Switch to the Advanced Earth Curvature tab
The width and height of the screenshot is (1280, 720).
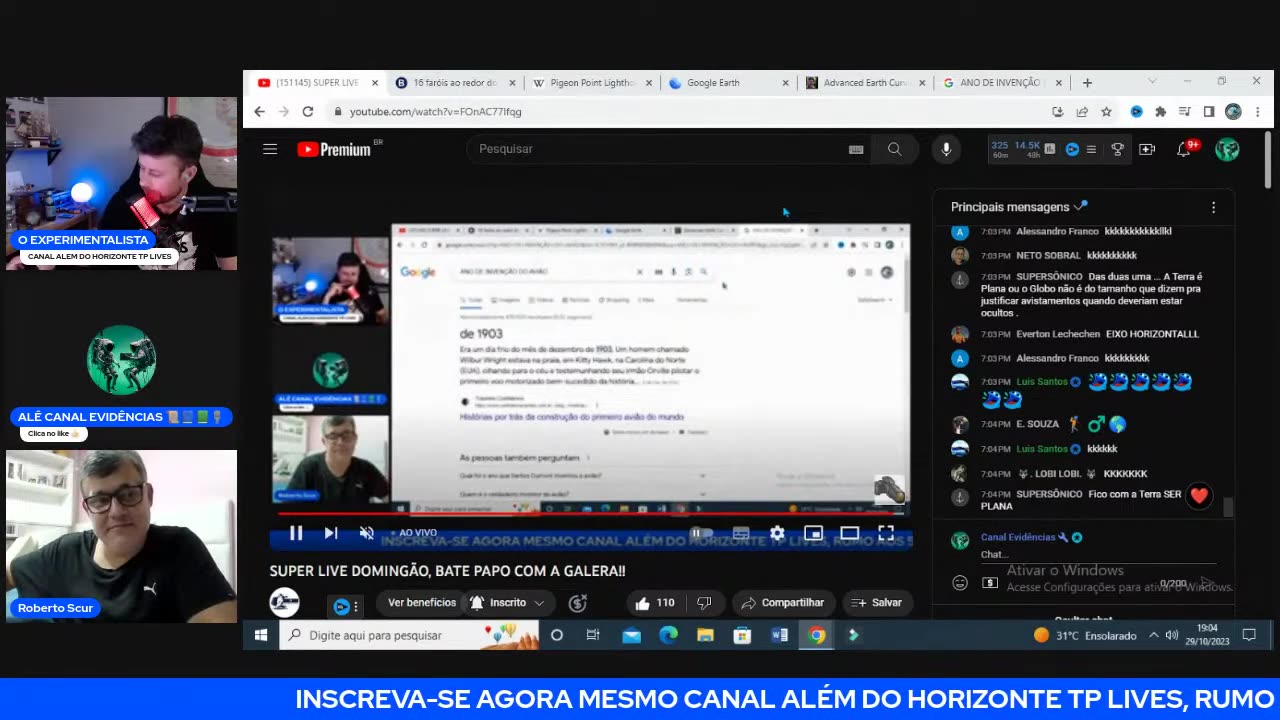(x=867, y=83)
